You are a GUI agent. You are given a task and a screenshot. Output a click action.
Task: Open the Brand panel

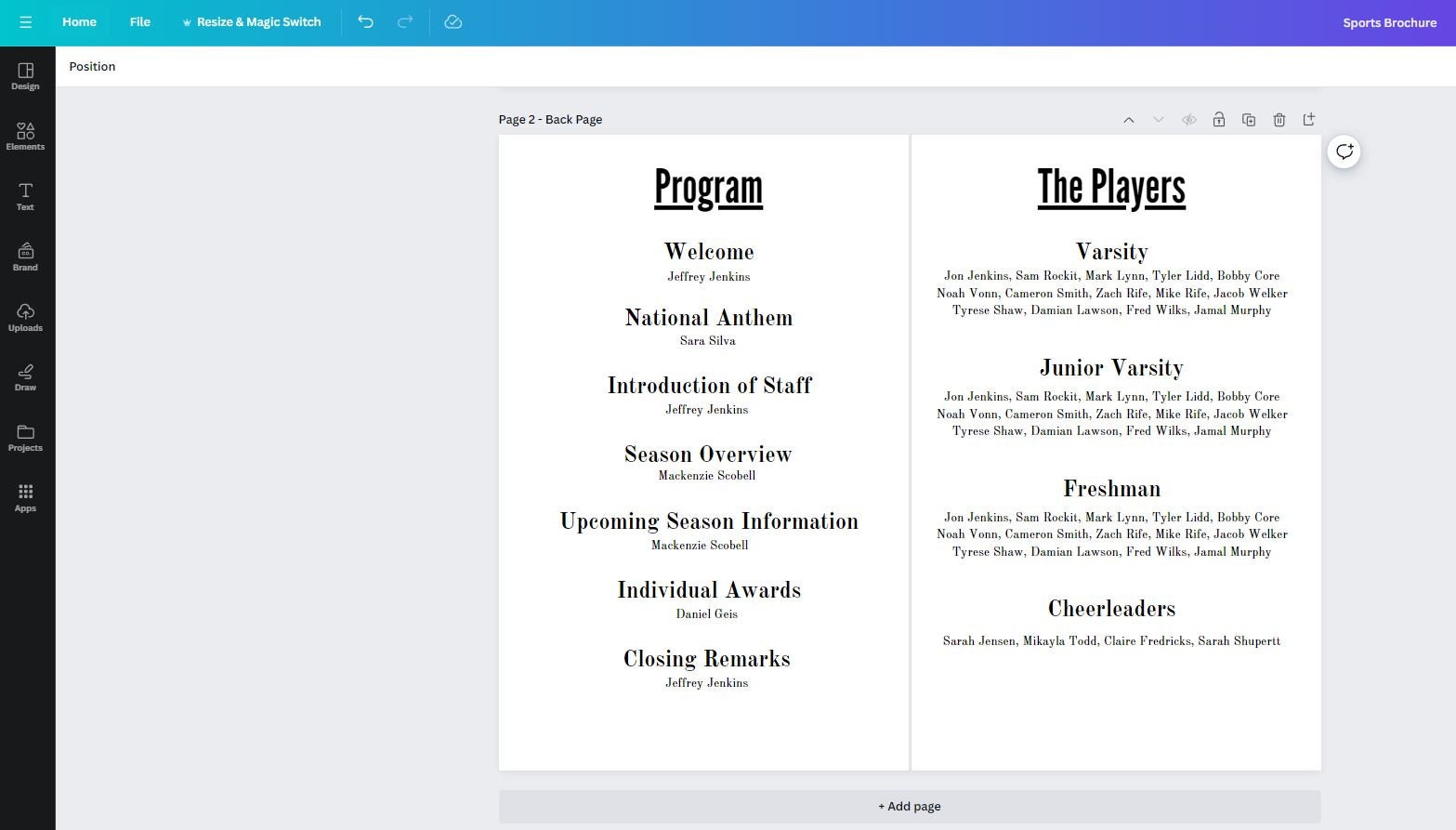coord(25,257)
